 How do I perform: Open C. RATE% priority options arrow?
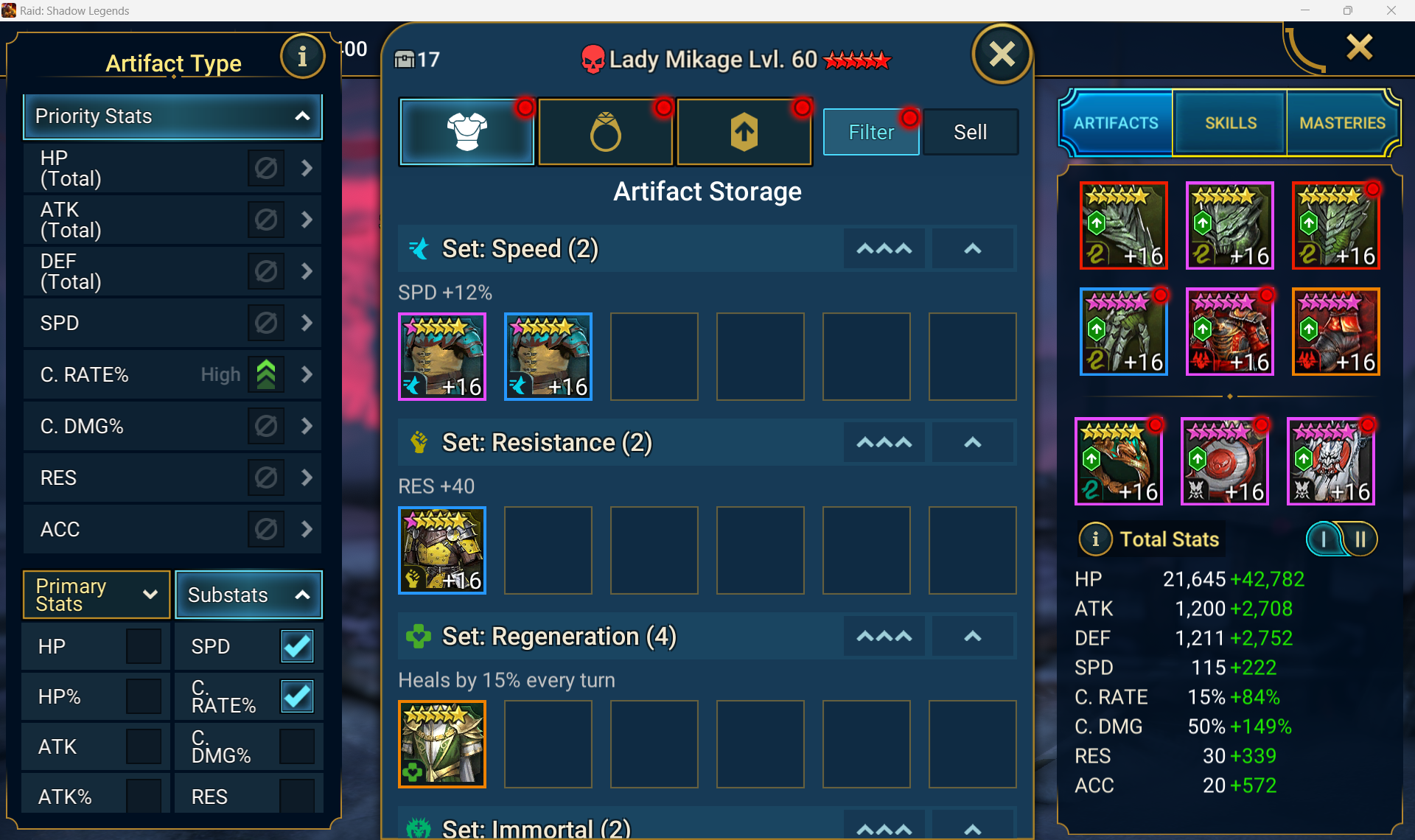pos(307,374)
